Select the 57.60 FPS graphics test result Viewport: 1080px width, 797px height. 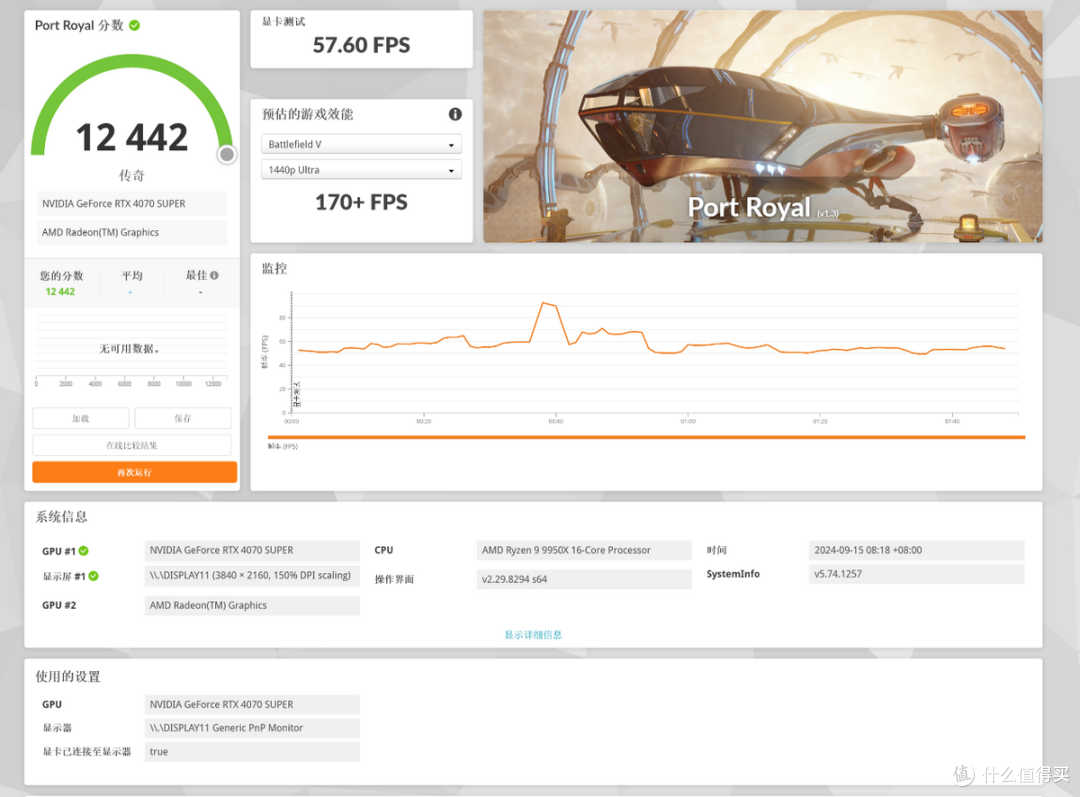click(x=361, y=45)
